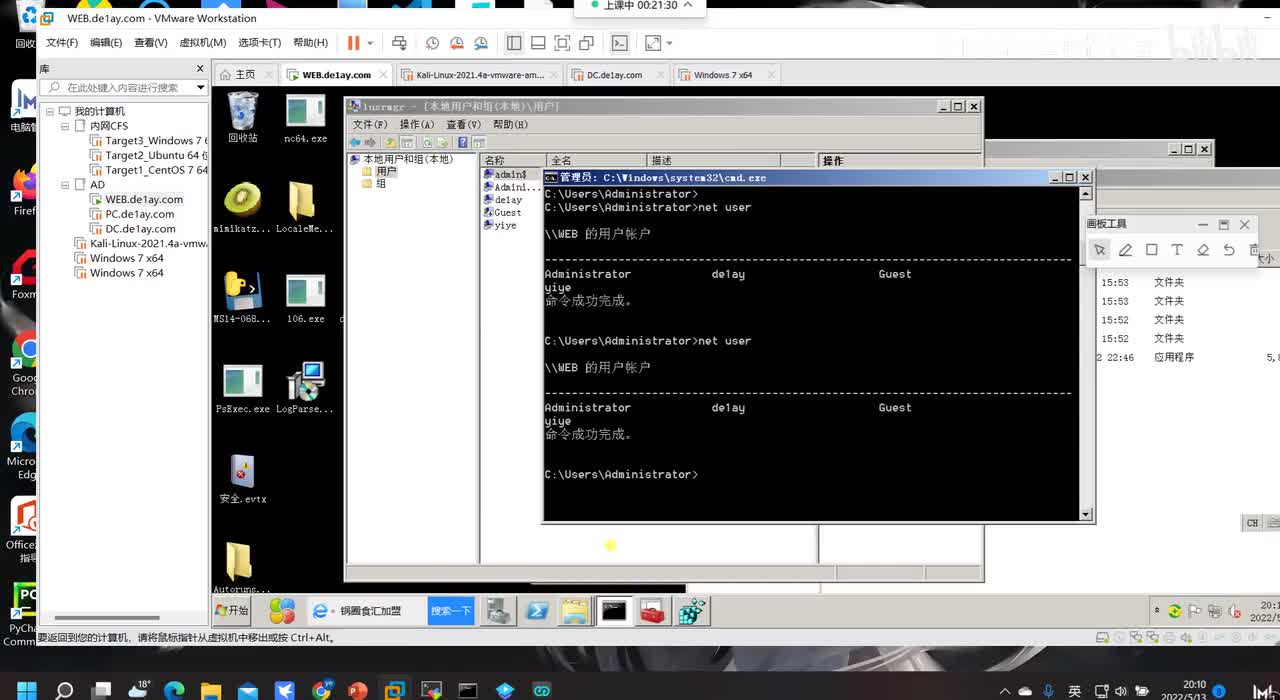This screenshot has height=700, width=1280.
Task: Open the console view icon
Action: [x=620, y=43]
